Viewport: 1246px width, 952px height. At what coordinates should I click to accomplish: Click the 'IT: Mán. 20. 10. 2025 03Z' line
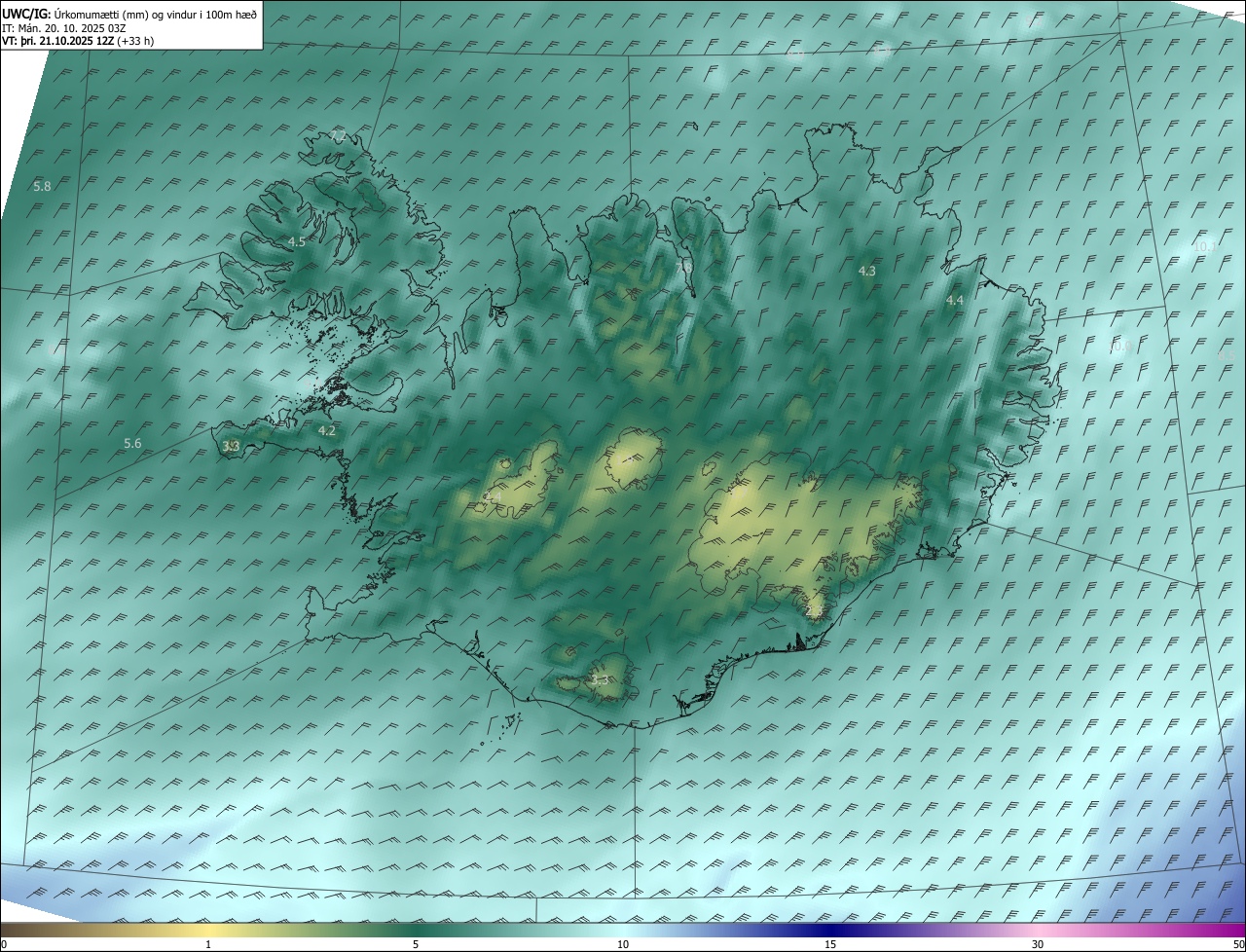point(64,28)
